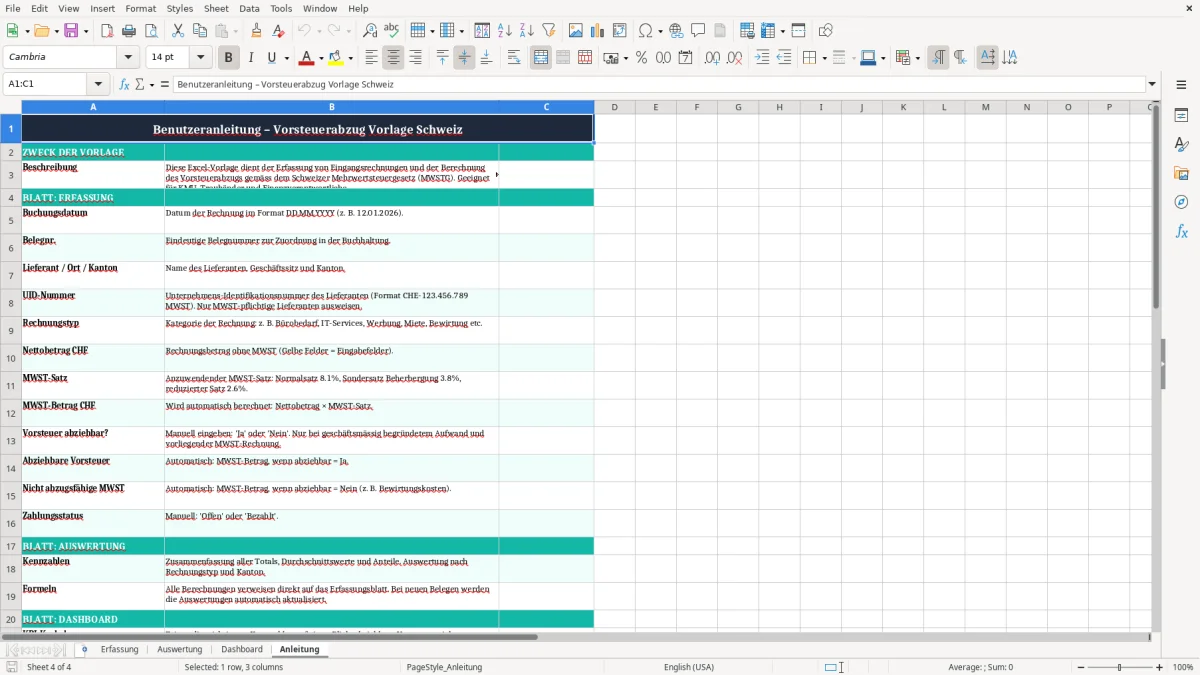Click the Export as PDF icon
The width and height of the screenshot is (1200, 675).
107,30
